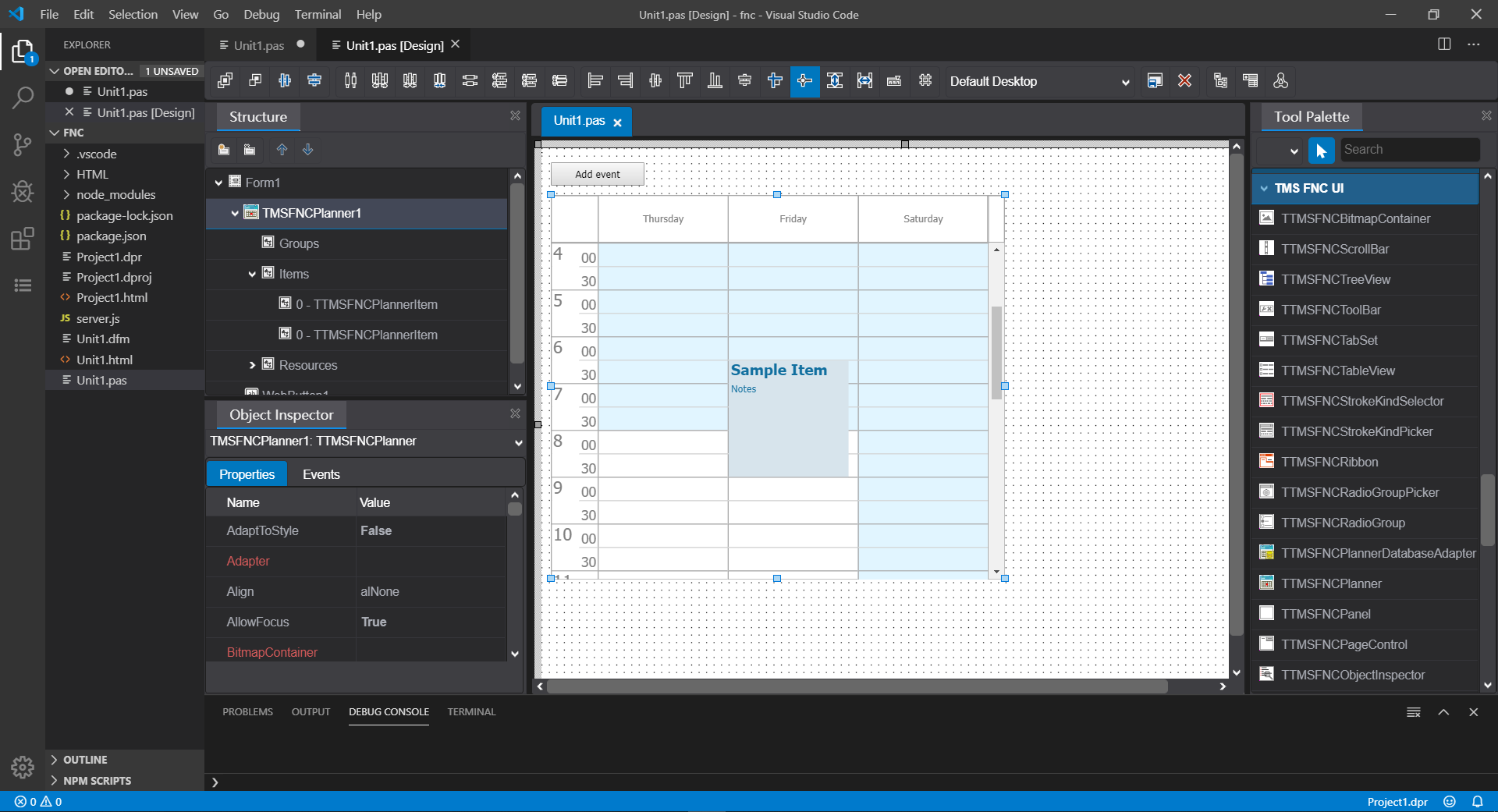Select TTMSFNCPlanner in the Tool Palette
1498x812 pixels.
pyautogui.click(x=1331, y=583)
